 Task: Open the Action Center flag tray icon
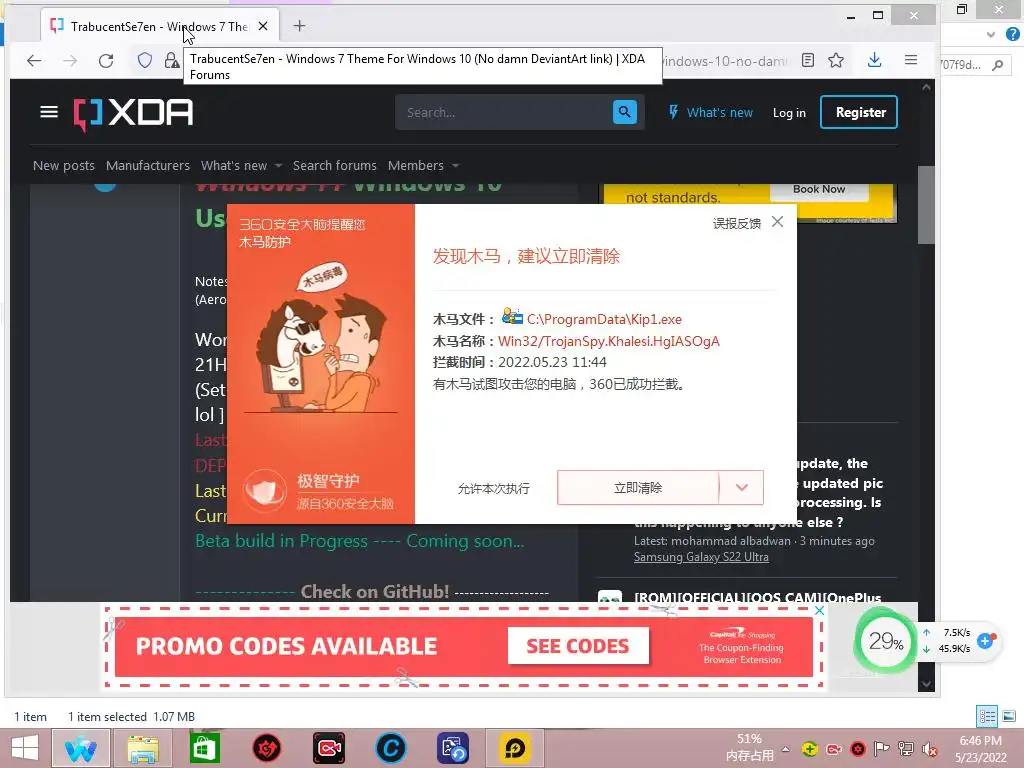pyautogui.click(x=881, y=749)
